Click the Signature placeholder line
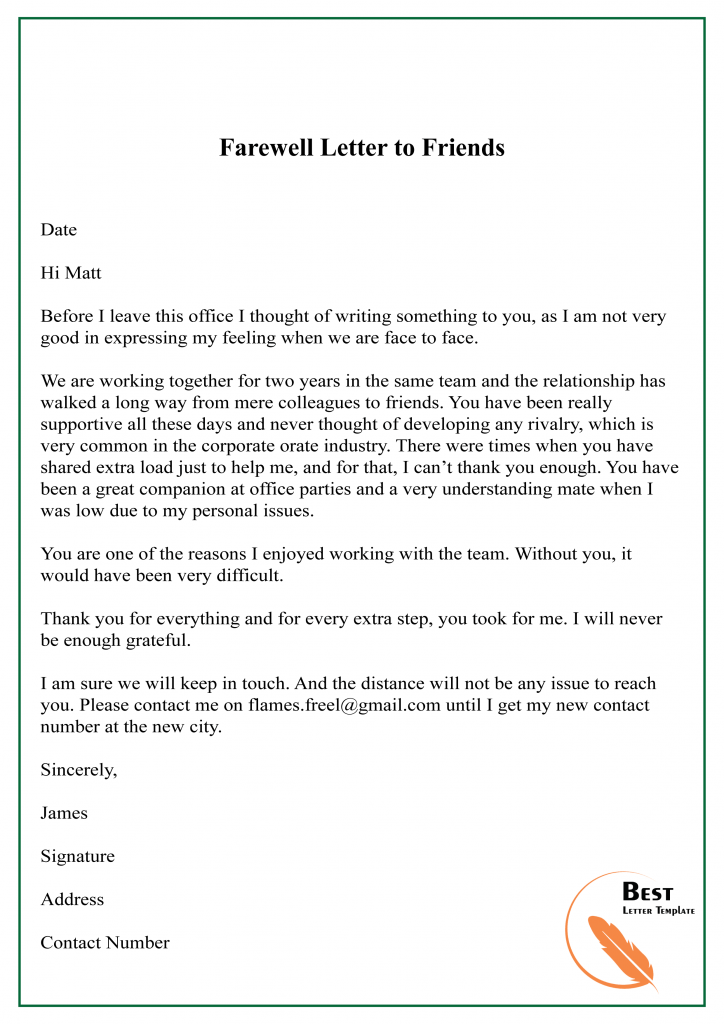The width and height of the screenshot is (724, 1024). tap(78, 856)
